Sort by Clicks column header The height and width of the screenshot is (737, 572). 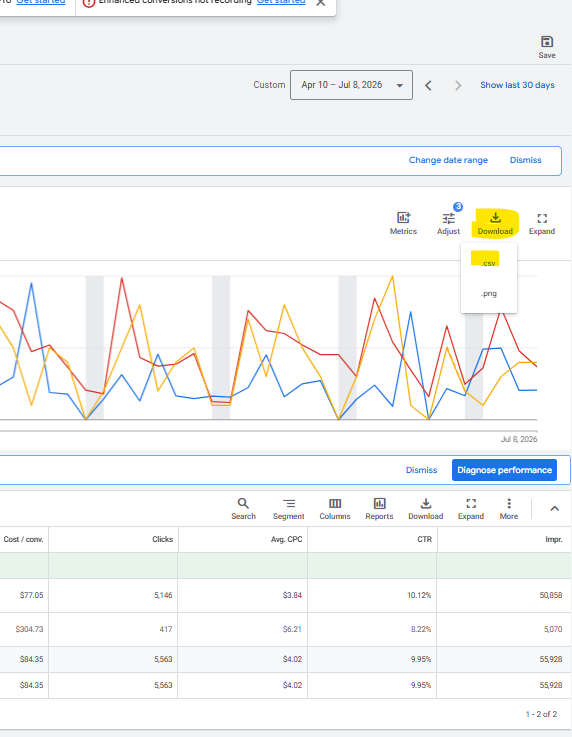pyautogui.click(x=163, y=540)
